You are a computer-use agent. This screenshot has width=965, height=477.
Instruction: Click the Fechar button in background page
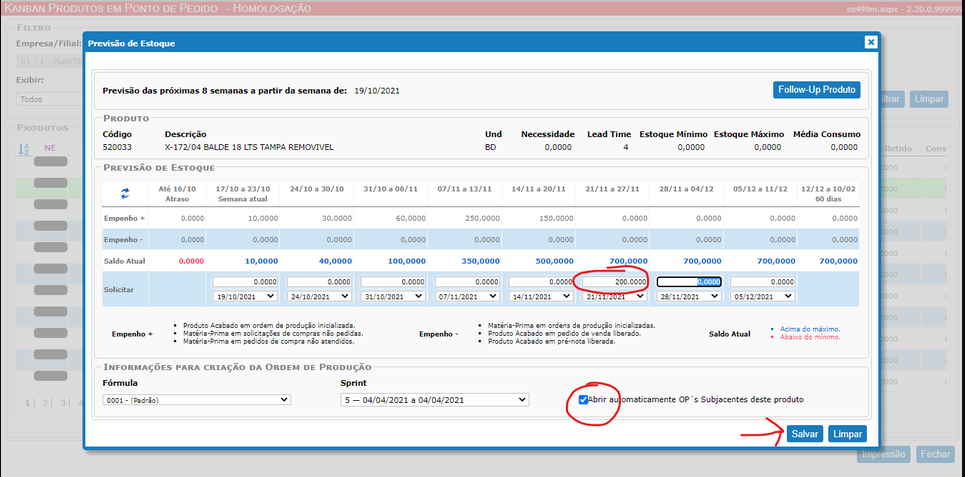tap(935, 454)
